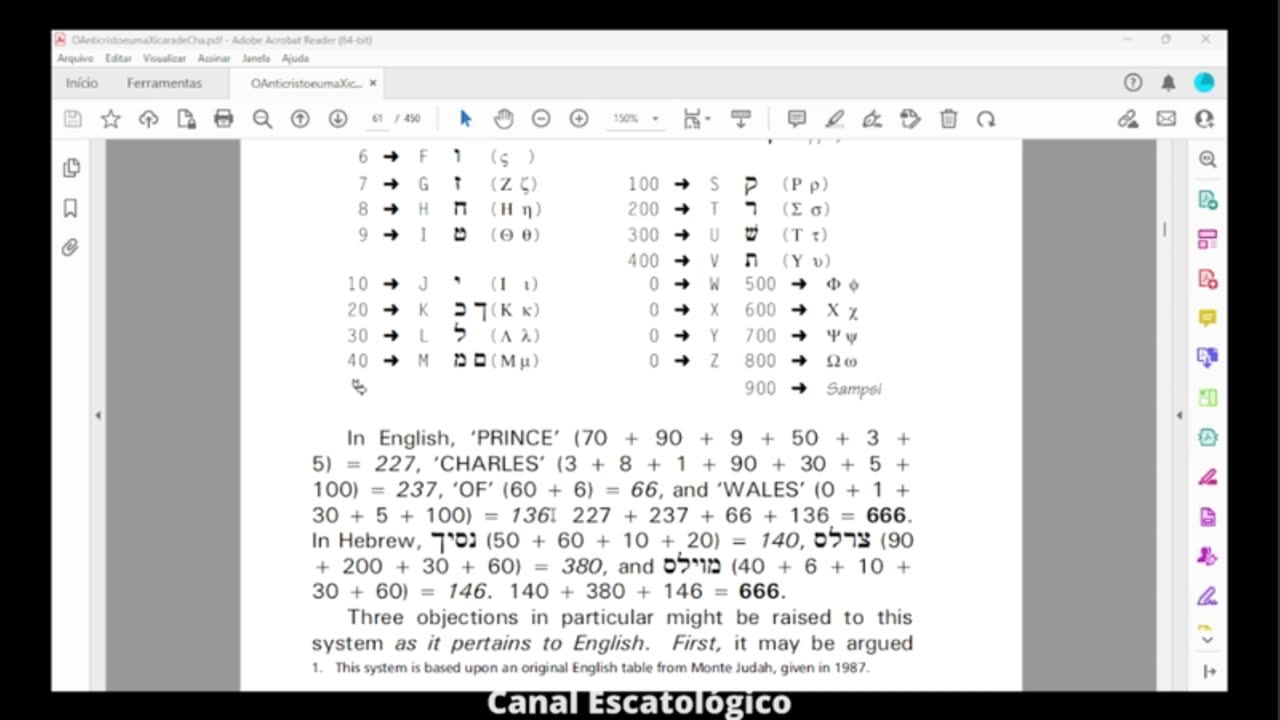This screenshot has height=720, width=1280.
Task: Open Export PDF tool in right pane
Action: click(1208, 200)
